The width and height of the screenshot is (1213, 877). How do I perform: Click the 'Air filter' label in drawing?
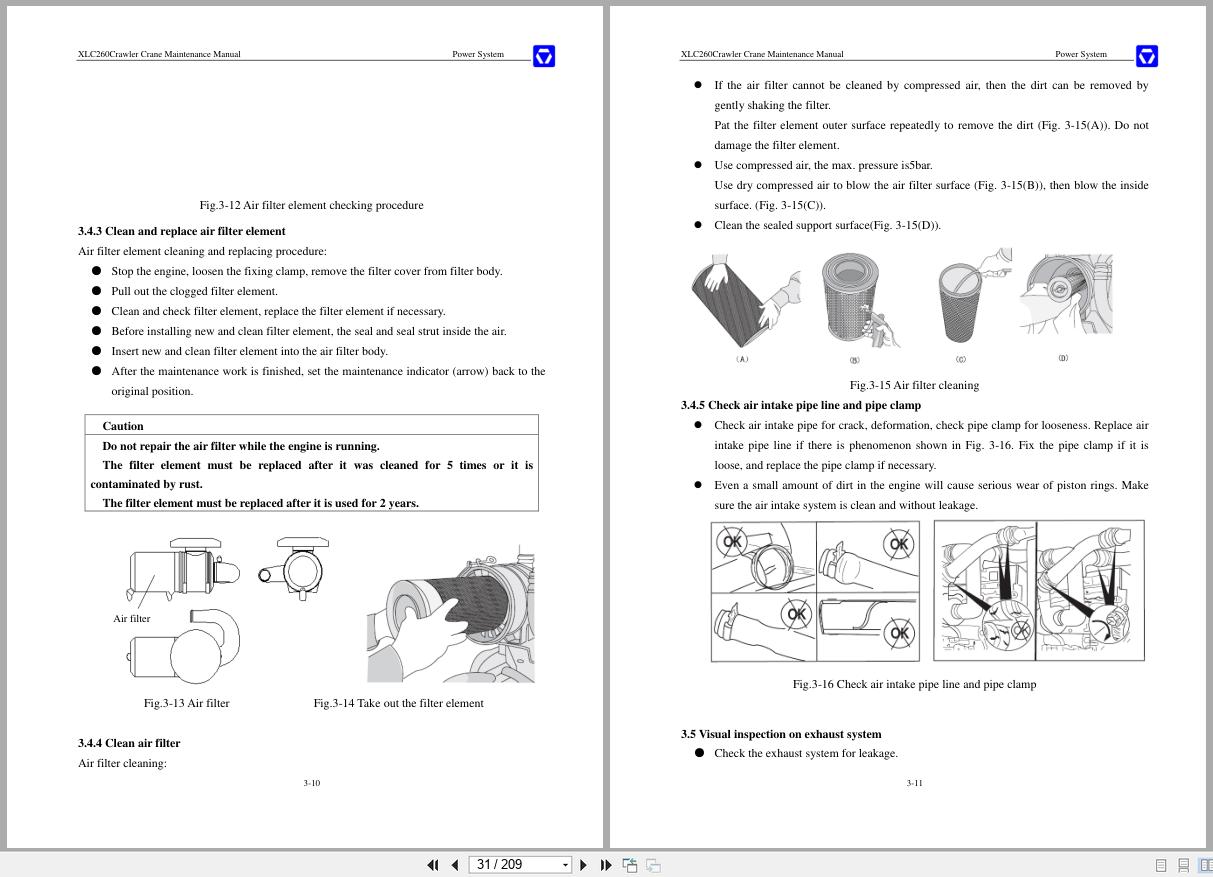132,618
